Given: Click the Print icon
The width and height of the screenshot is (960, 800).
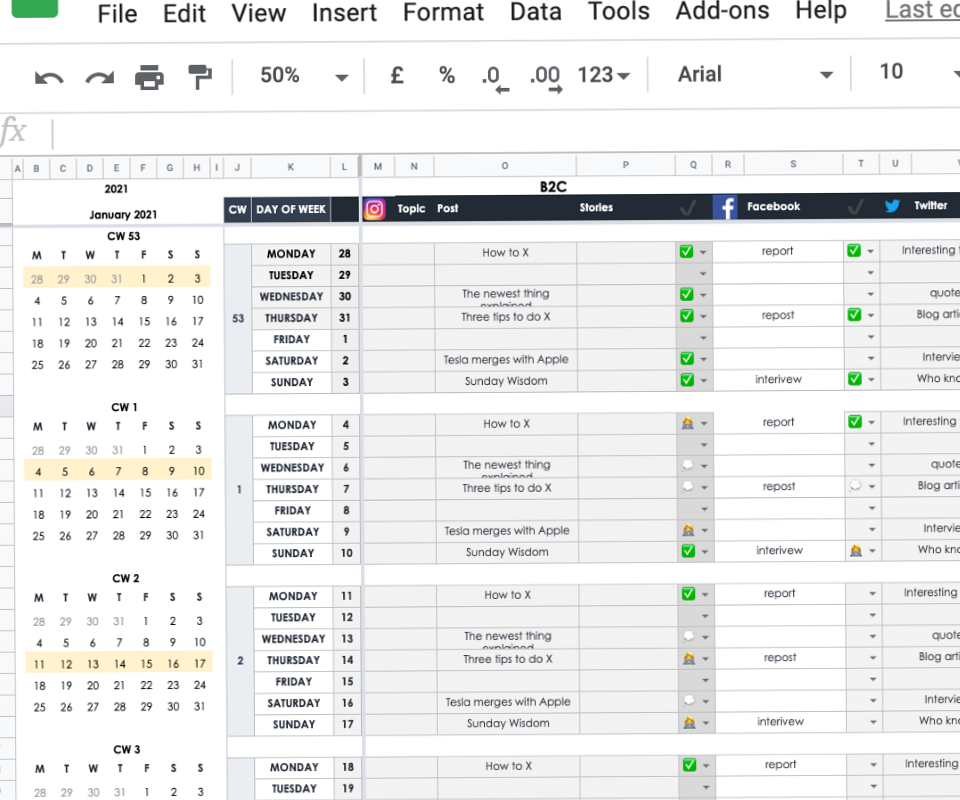Looking at the screenshot, I should click(x=149, y=75).
